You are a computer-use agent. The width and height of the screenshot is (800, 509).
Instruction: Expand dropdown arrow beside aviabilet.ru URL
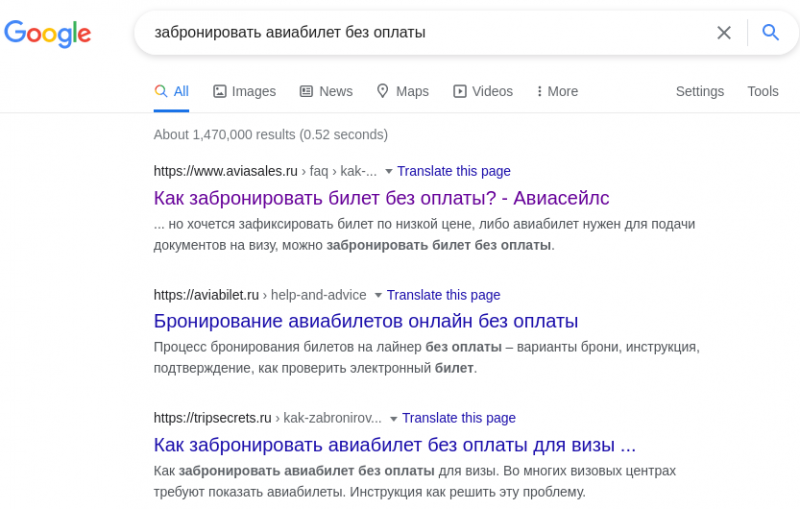click(x=378, y=295)
